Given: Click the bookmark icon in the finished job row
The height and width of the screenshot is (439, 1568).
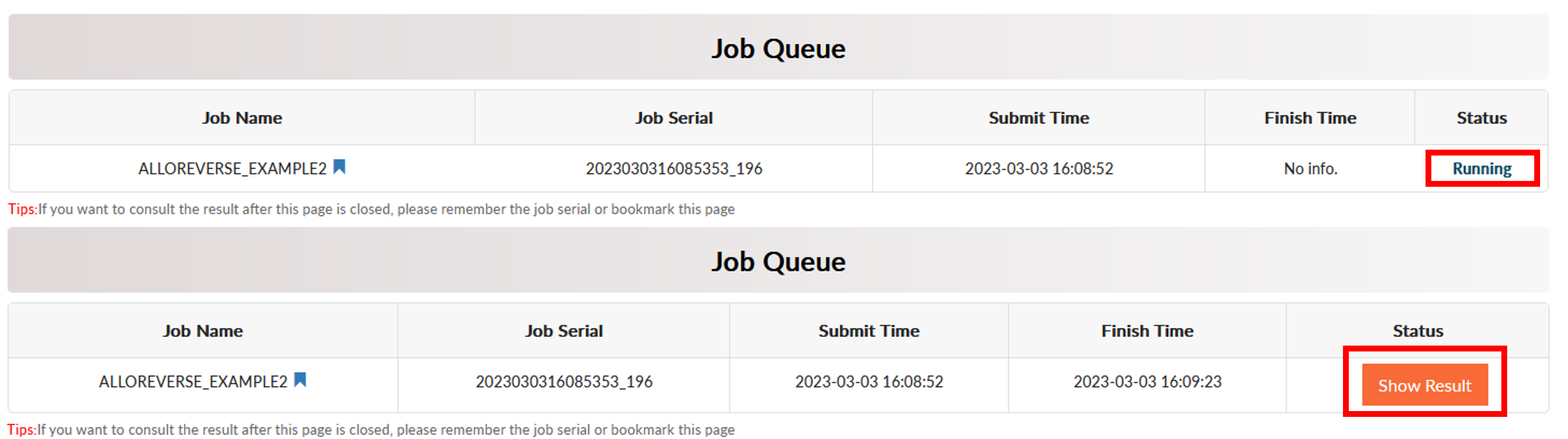Looking at the screenshot, I should tap(300, 380).
